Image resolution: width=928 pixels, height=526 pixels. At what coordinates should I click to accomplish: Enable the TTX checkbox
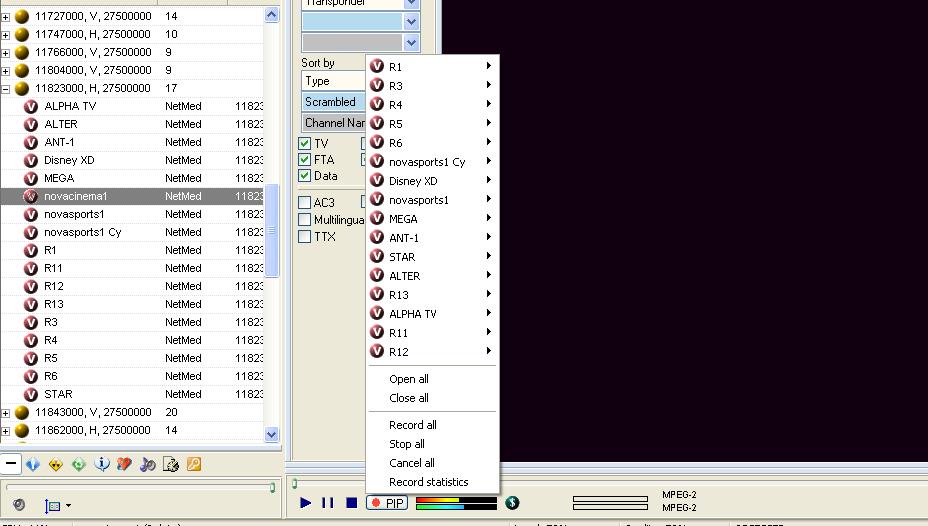[x=305, y=237]
